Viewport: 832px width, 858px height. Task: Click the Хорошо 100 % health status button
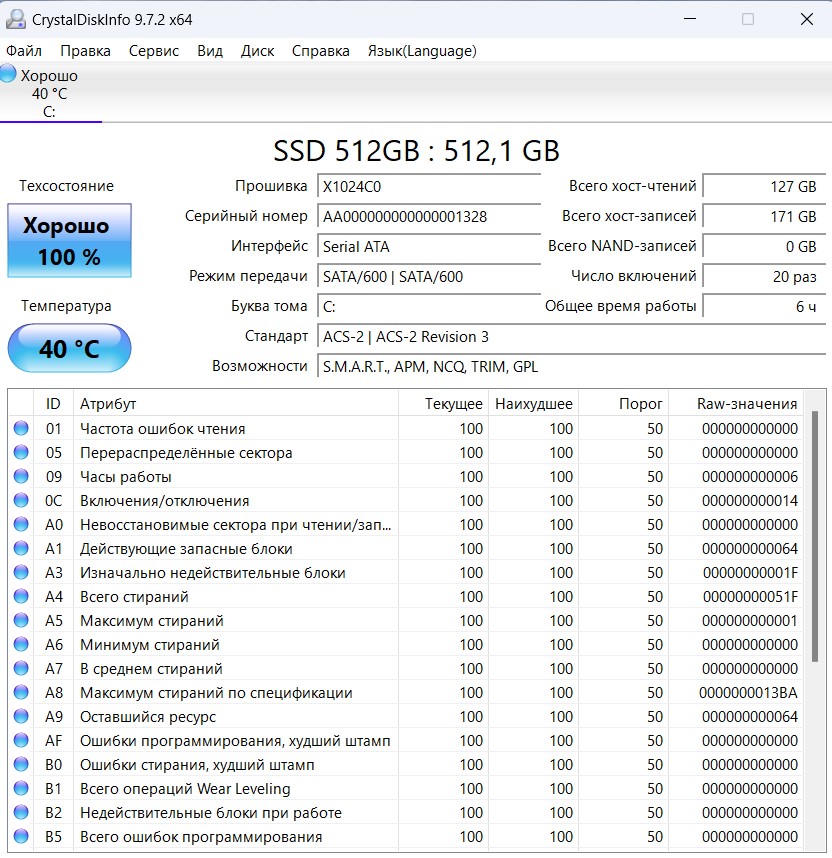[69, 241]
